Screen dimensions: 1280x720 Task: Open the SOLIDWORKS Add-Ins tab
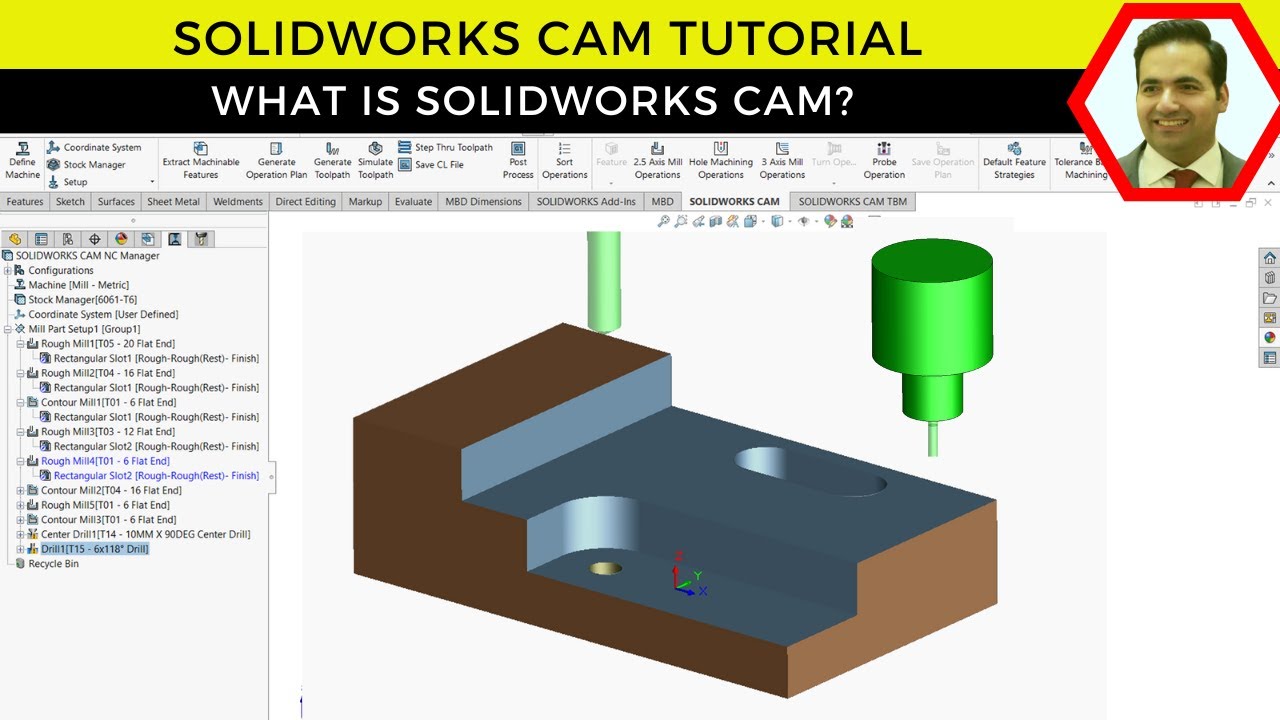(x=586, y=201)
